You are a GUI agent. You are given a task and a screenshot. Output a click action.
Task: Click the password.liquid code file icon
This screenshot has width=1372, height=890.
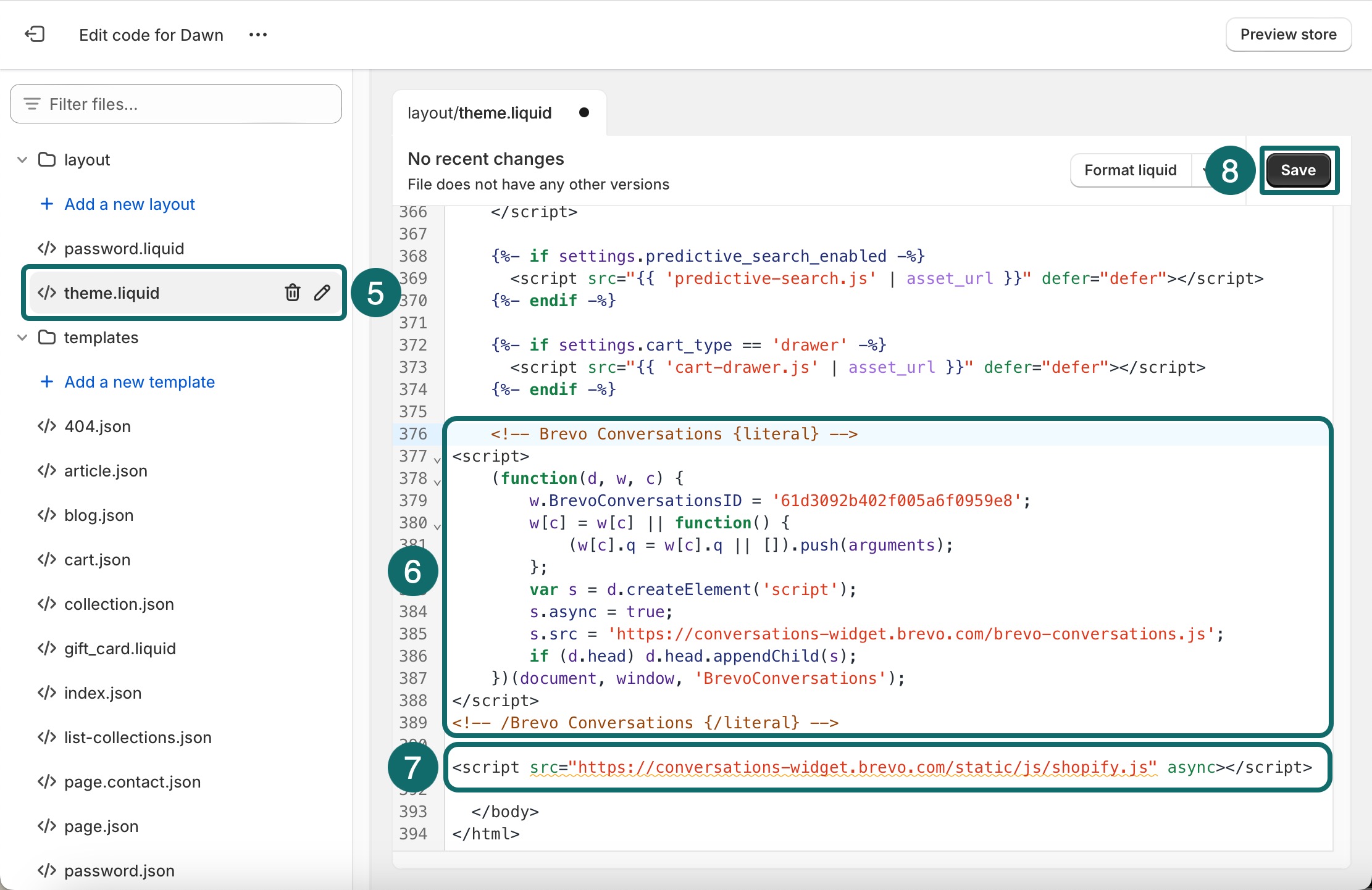47,249
